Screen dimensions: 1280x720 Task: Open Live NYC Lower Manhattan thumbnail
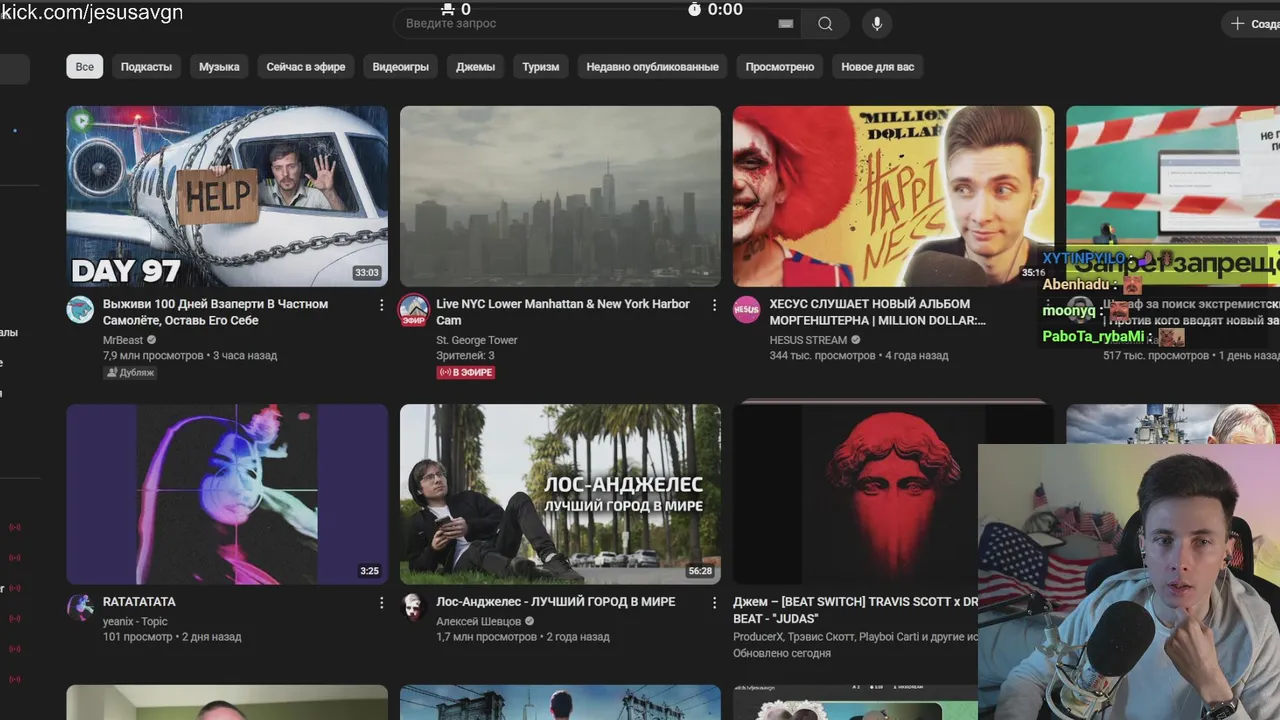[x=560, y=196]
